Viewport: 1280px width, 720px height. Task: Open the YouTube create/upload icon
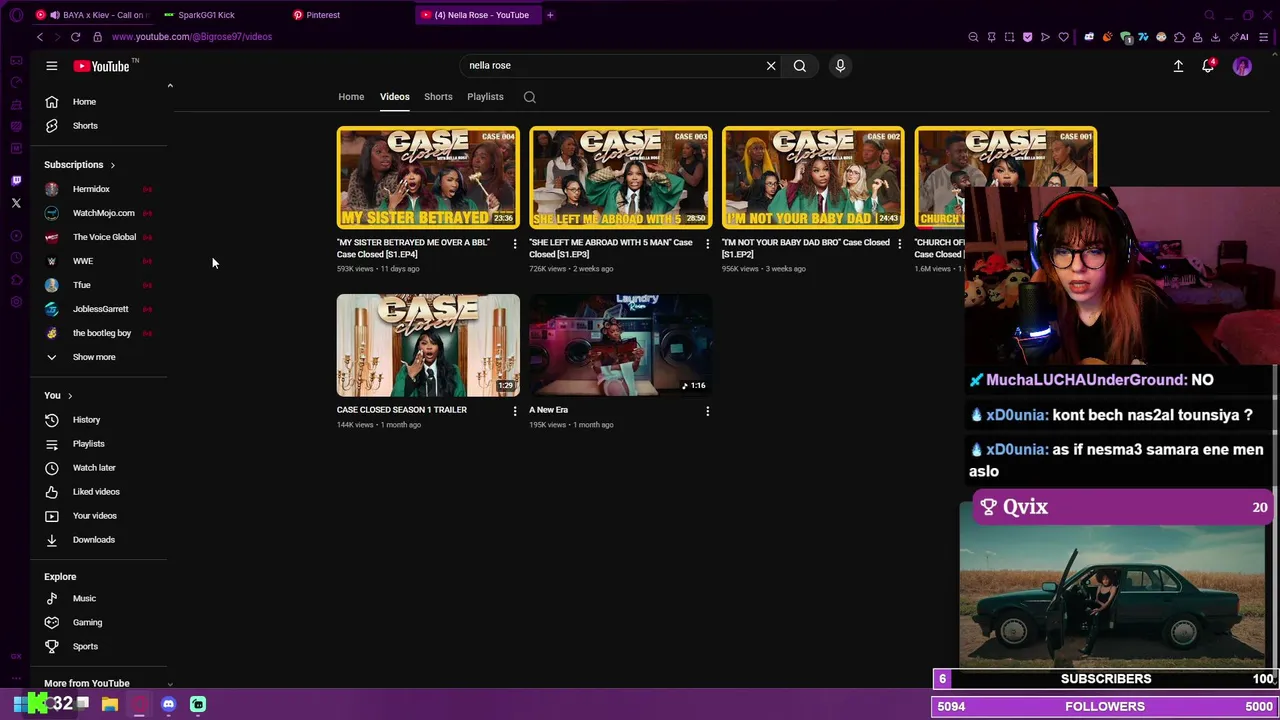1178,66
